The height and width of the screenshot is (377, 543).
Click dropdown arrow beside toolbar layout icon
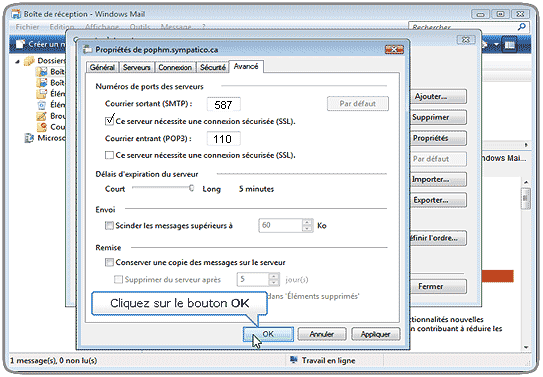tap(497, 45)
